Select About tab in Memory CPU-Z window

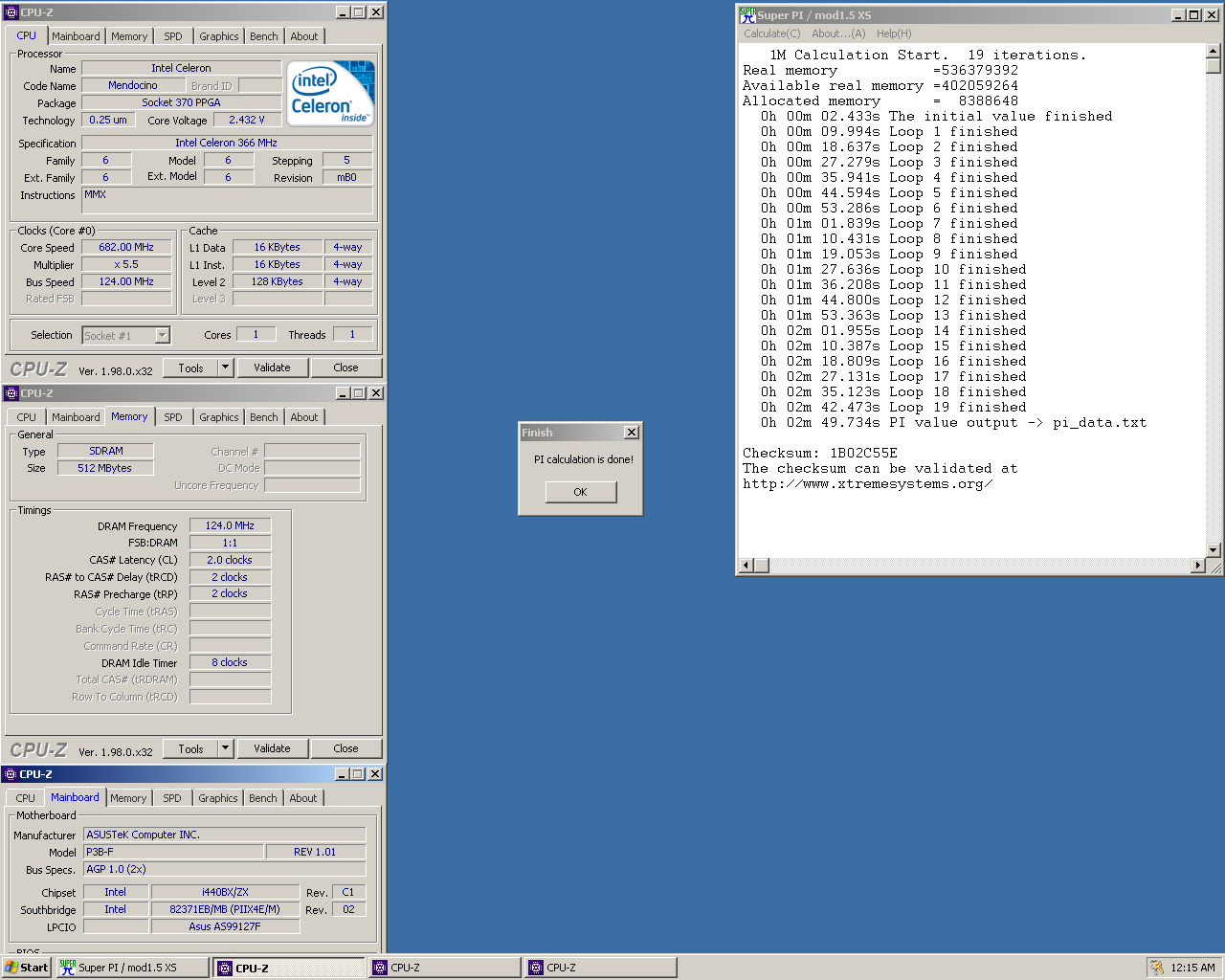(x=304, y=417)
